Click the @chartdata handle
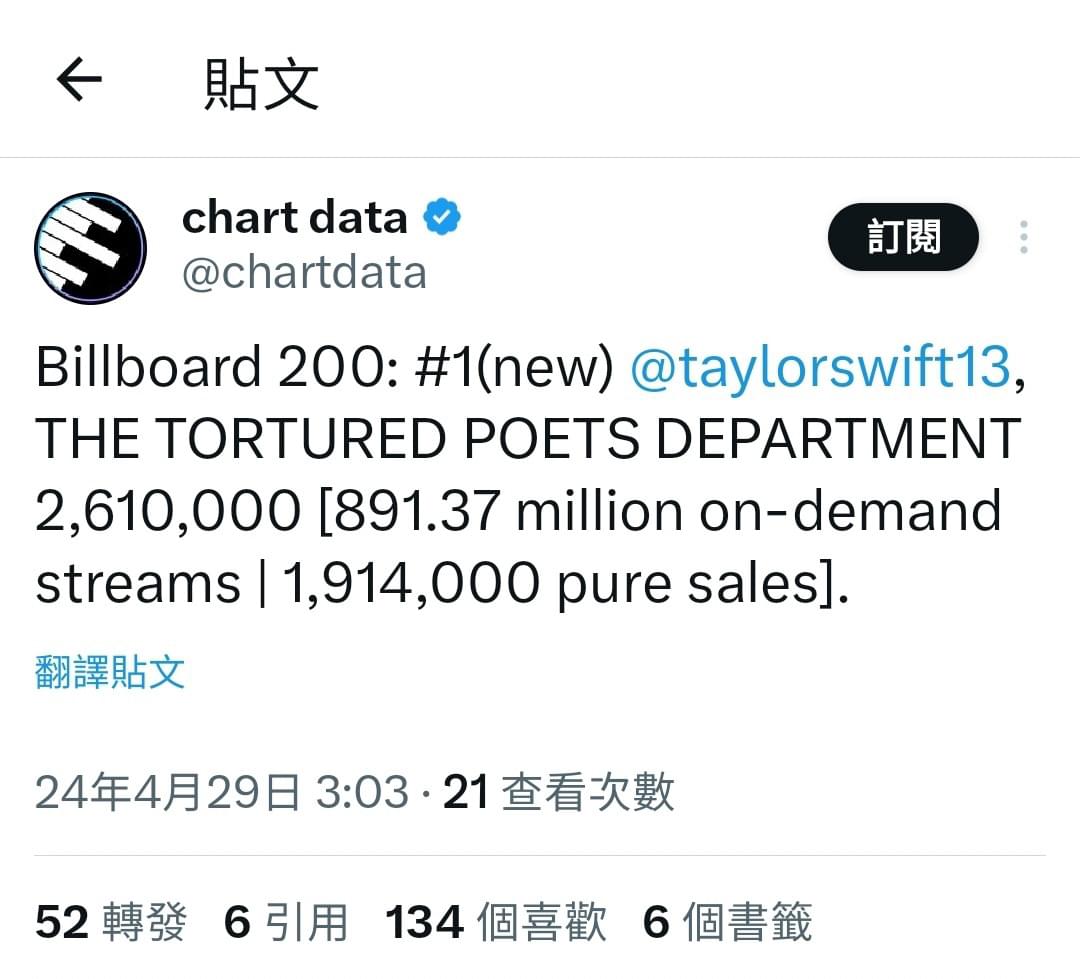This screenshot has height=979, width=1080. pyautogui.click(x=304, y=273)
